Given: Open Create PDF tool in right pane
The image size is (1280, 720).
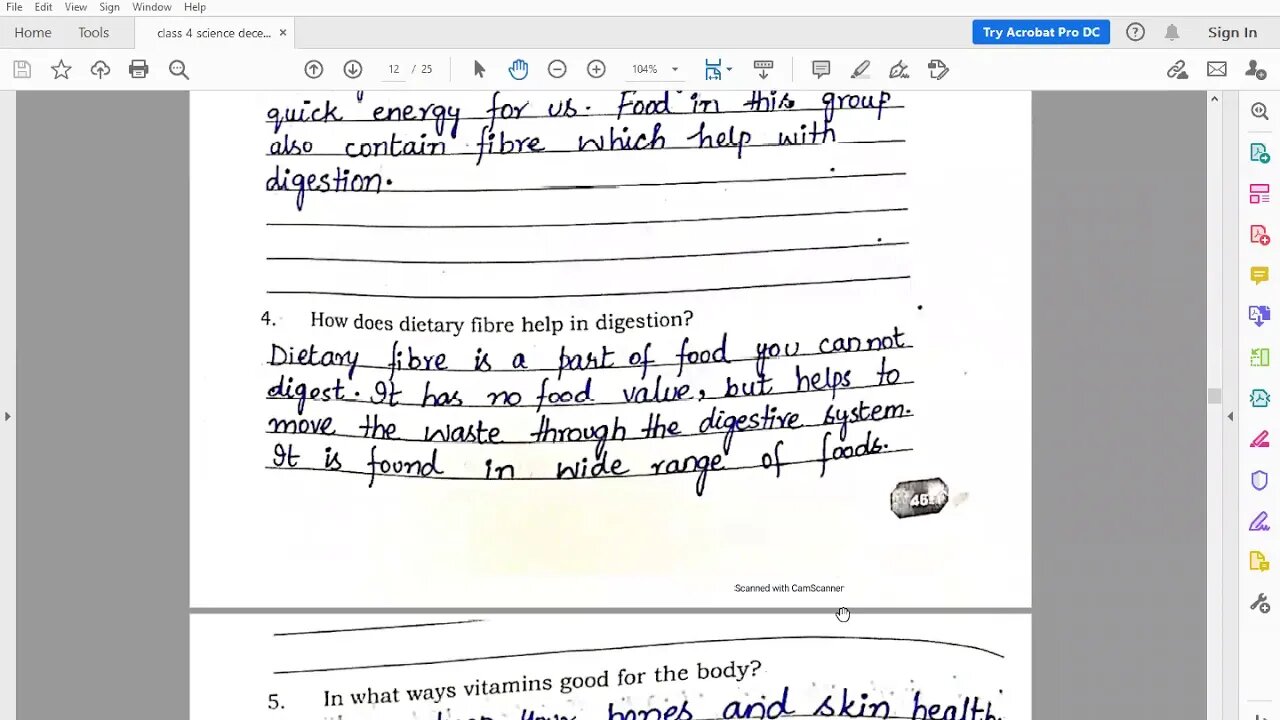Looking at the screenshot, I should coord(1260,235).
